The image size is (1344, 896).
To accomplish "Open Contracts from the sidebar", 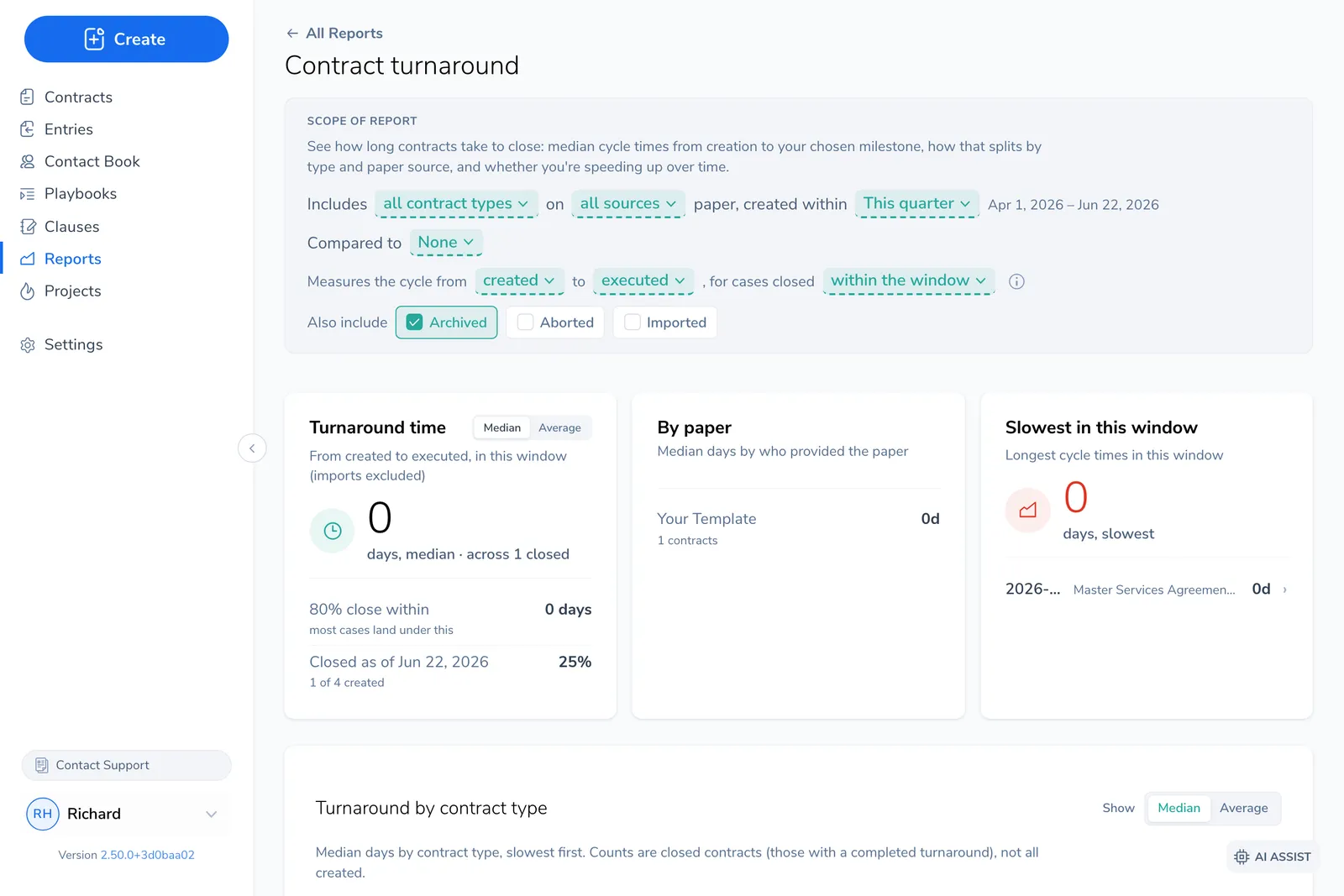I will pos(78,97).
